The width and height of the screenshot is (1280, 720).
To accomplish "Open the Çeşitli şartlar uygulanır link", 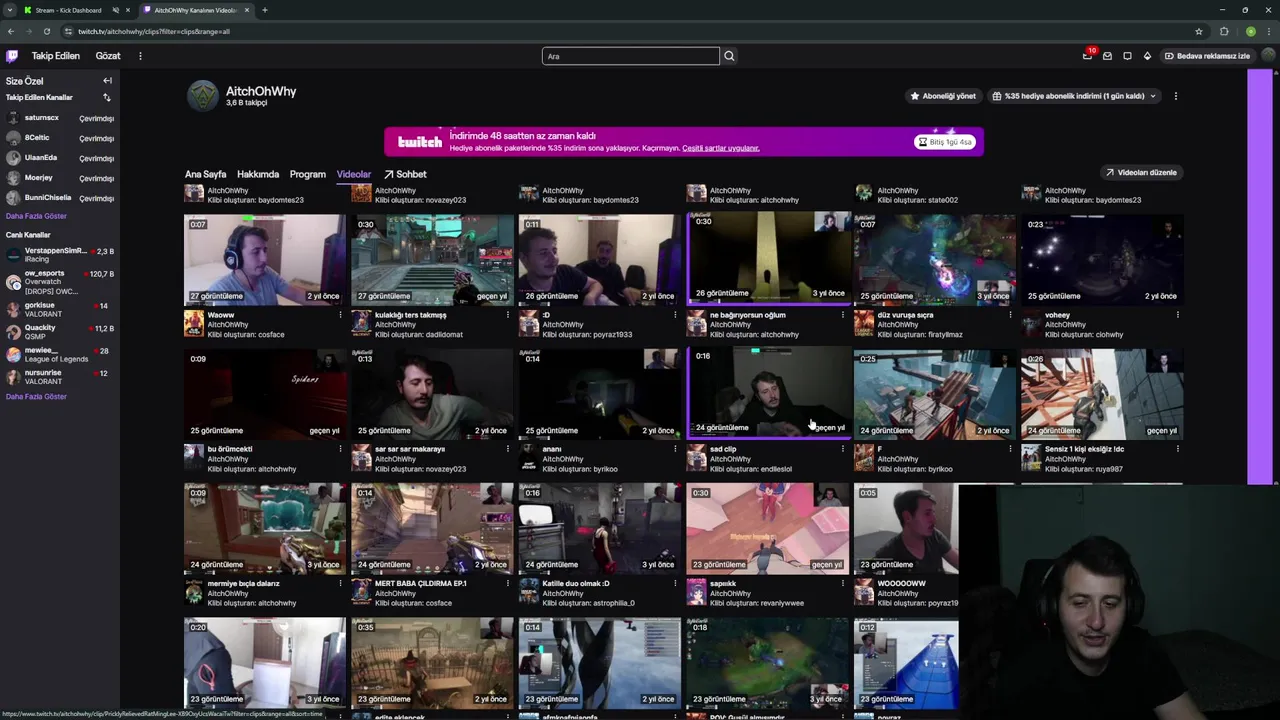I will 721,148.
